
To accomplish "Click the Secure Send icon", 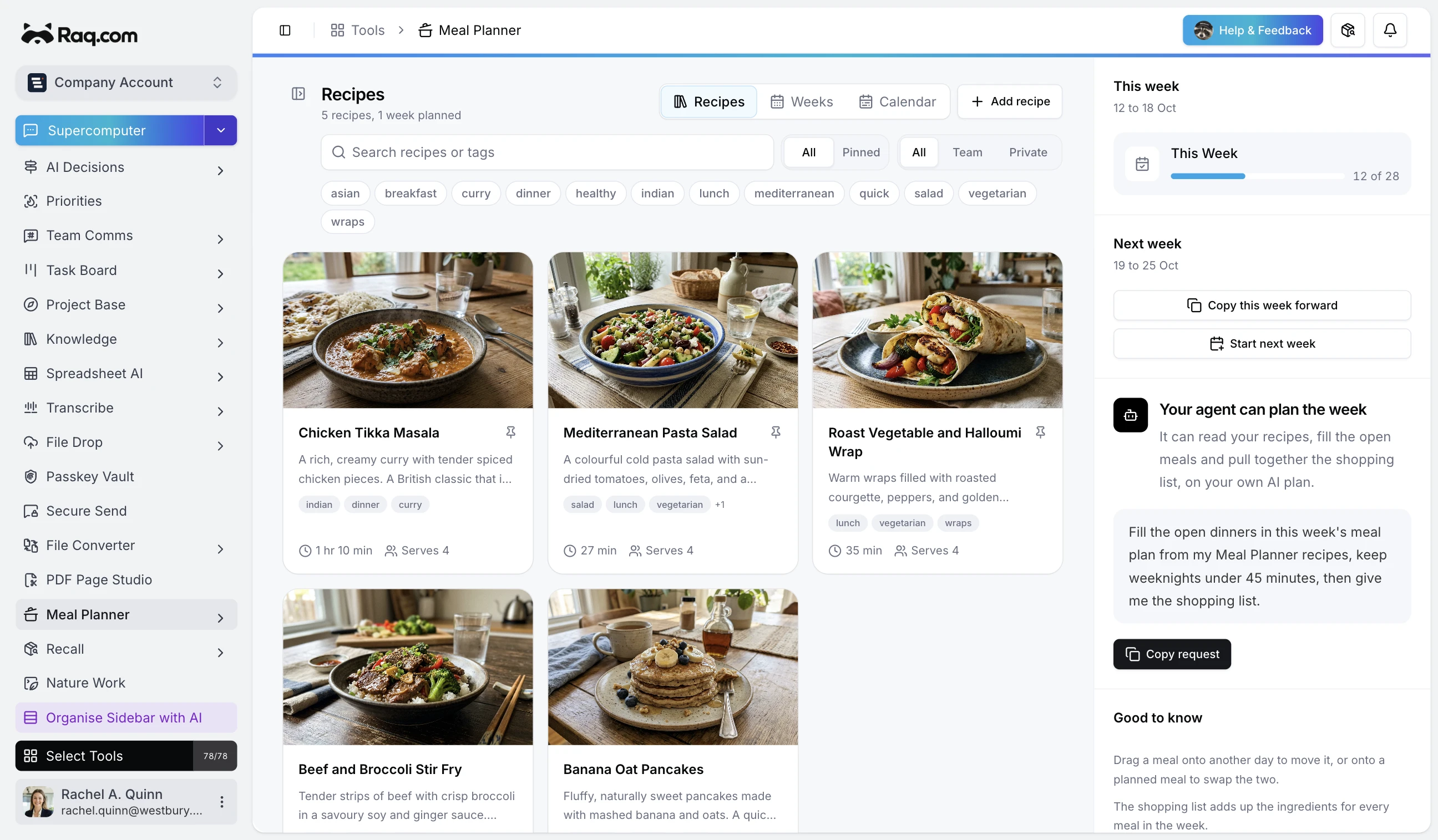I will point(31,511).
